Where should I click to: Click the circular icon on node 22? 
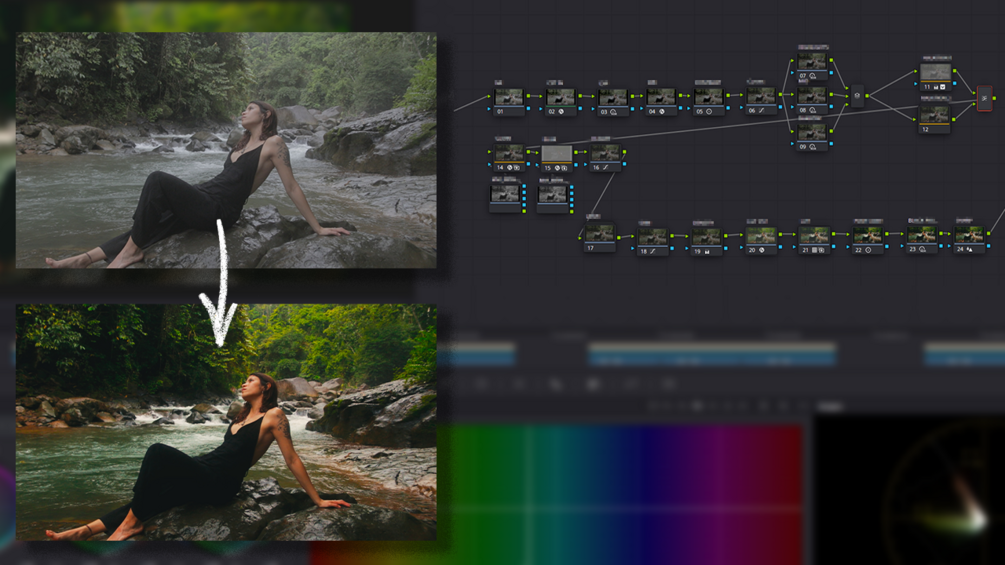point(868,250)
